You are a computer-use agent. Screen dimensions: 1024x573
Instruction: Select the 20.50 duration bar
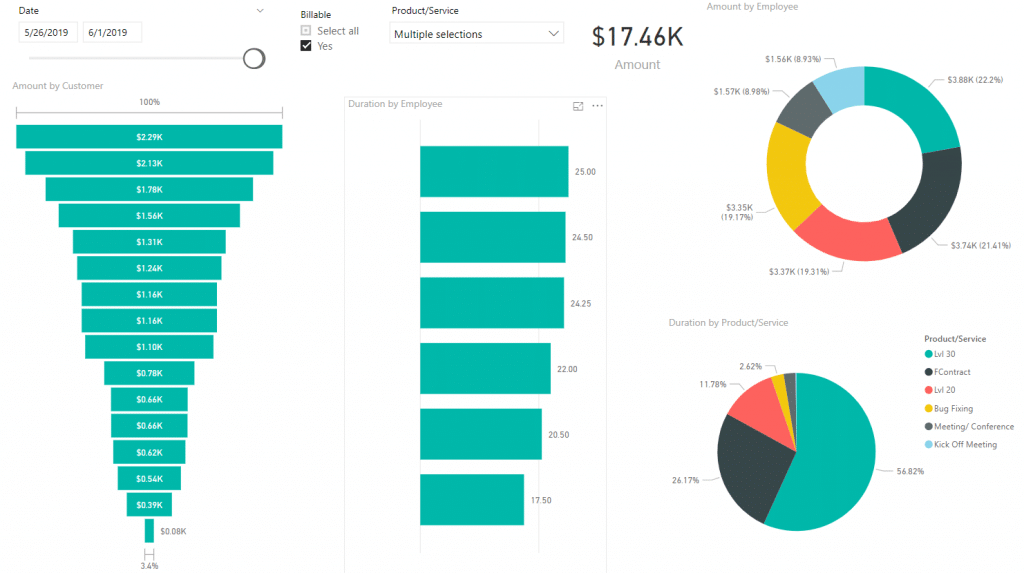(x=481, y=434)
